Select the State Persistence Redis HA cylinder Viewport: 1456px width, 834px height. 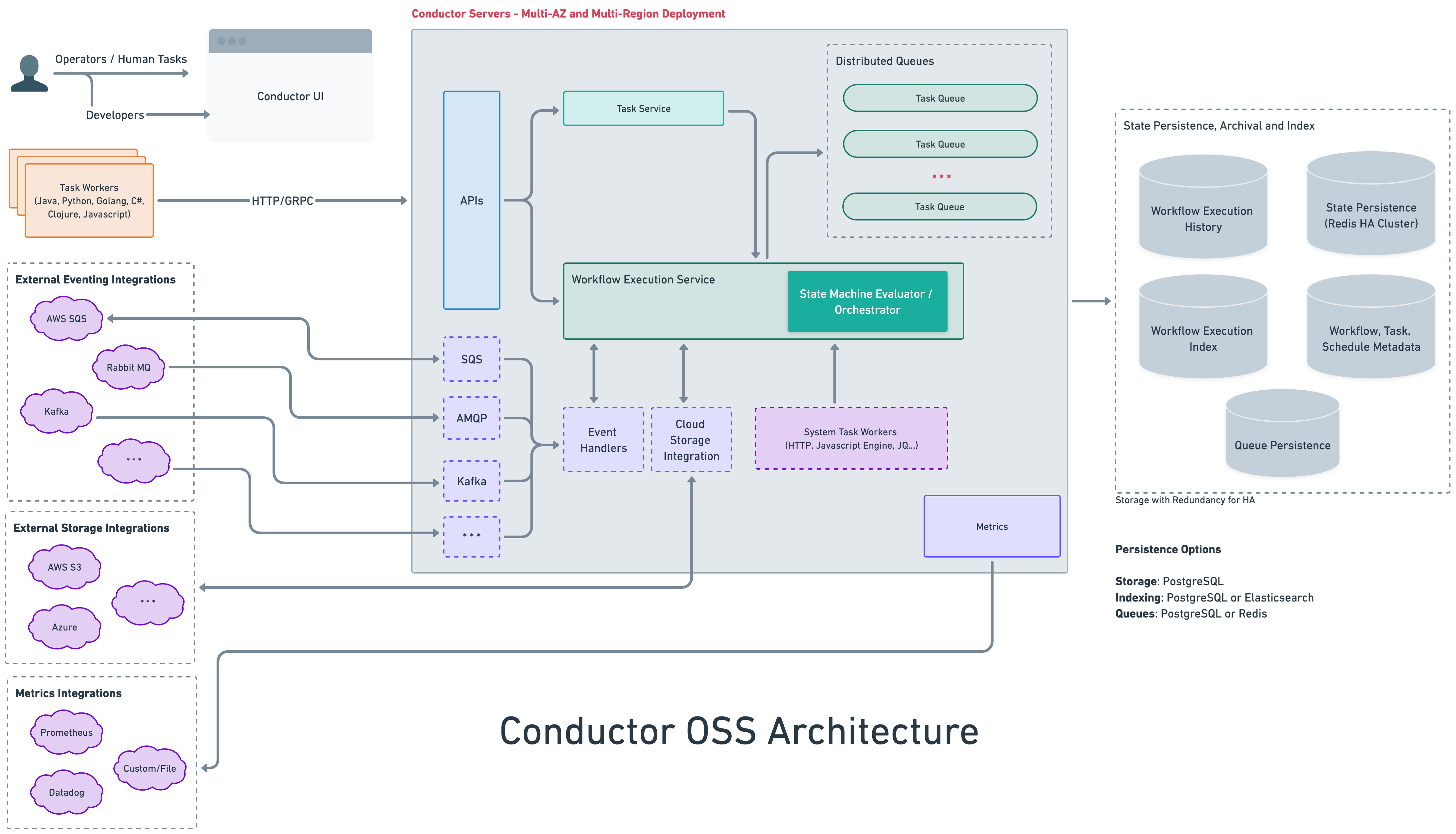[1371, 204]
